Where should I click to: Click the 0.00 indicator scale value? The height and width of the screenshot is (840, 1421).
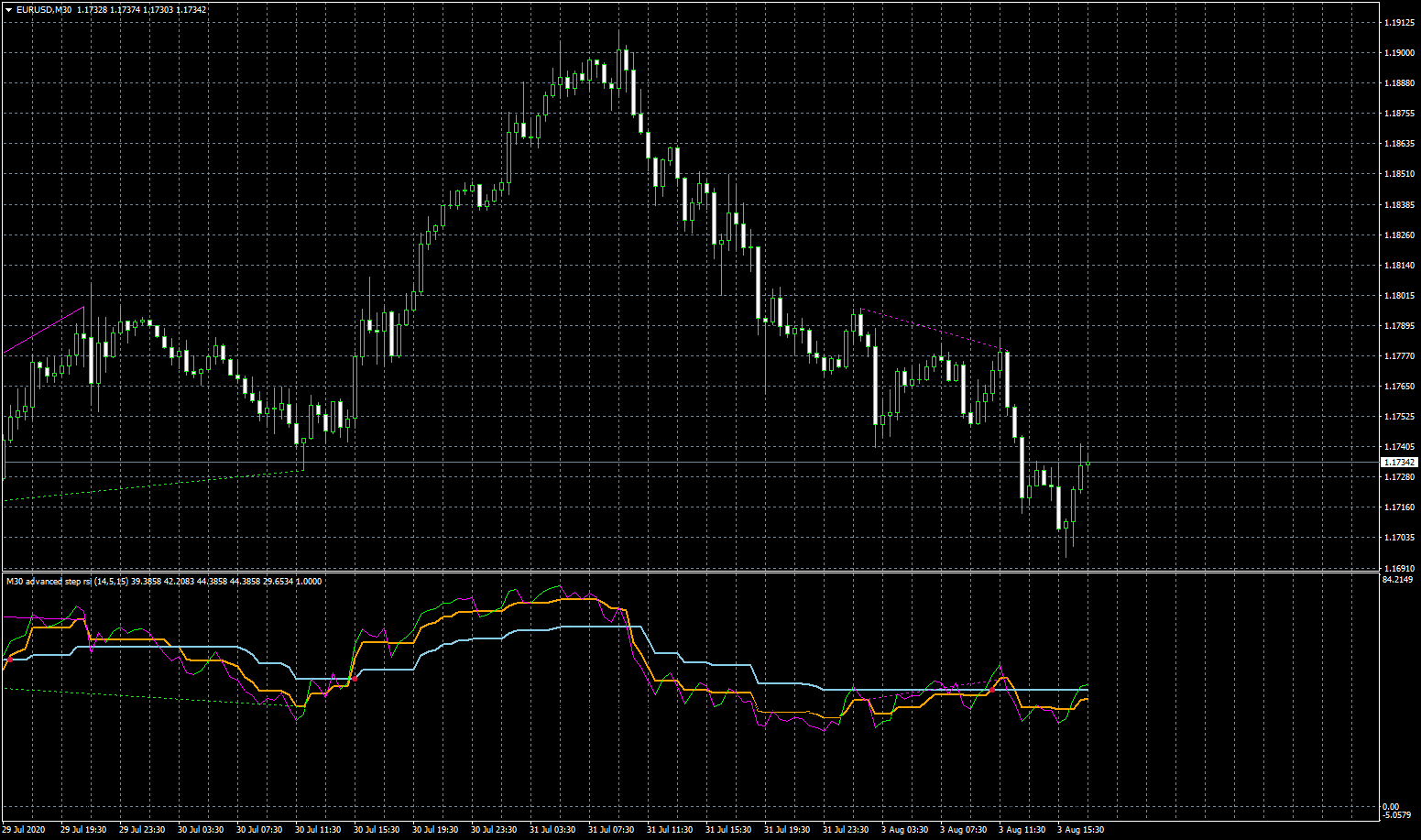pos(1390,807)
